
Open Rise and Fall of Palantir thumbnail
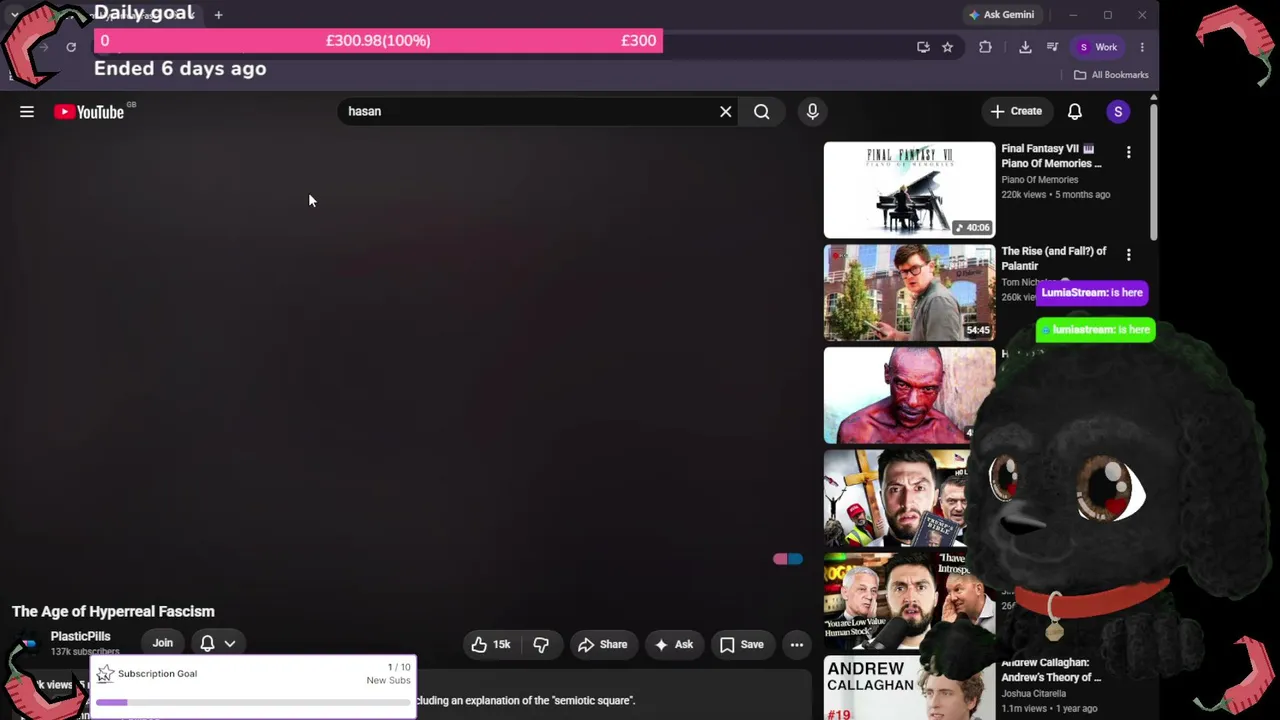click(909, 293)
